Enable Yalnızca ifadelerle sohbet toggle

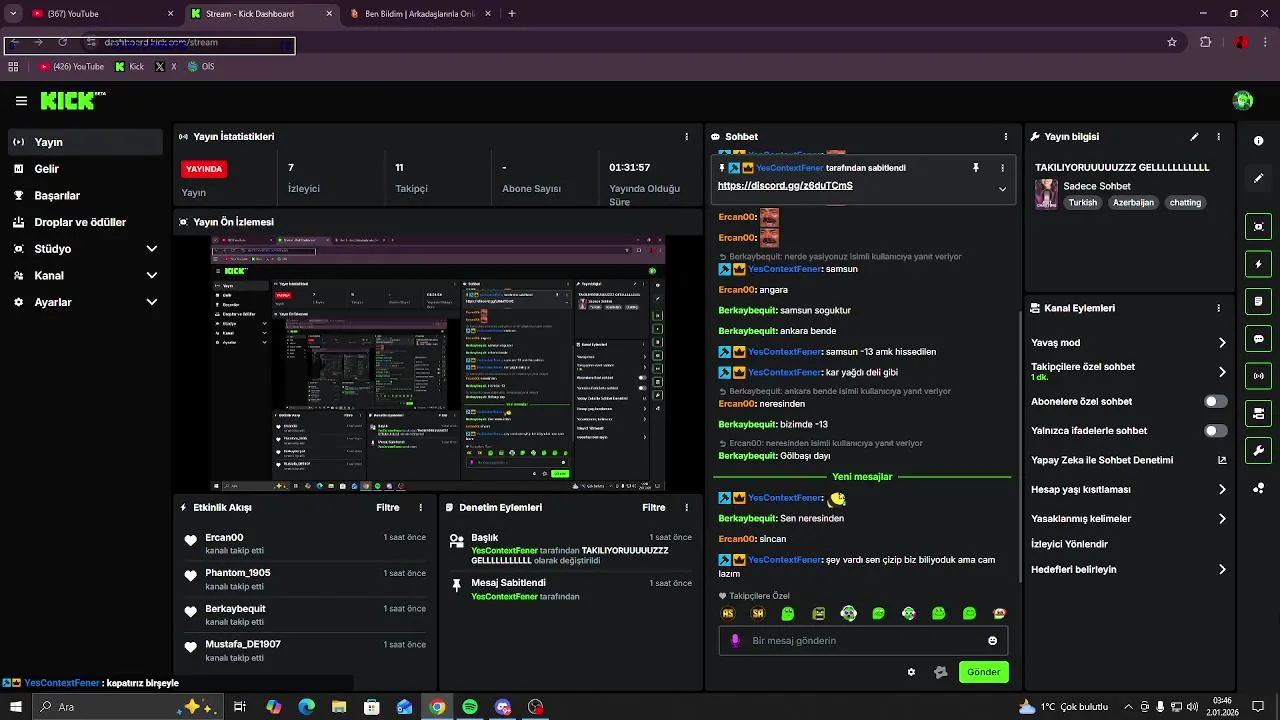click(x=1216, y=431)
